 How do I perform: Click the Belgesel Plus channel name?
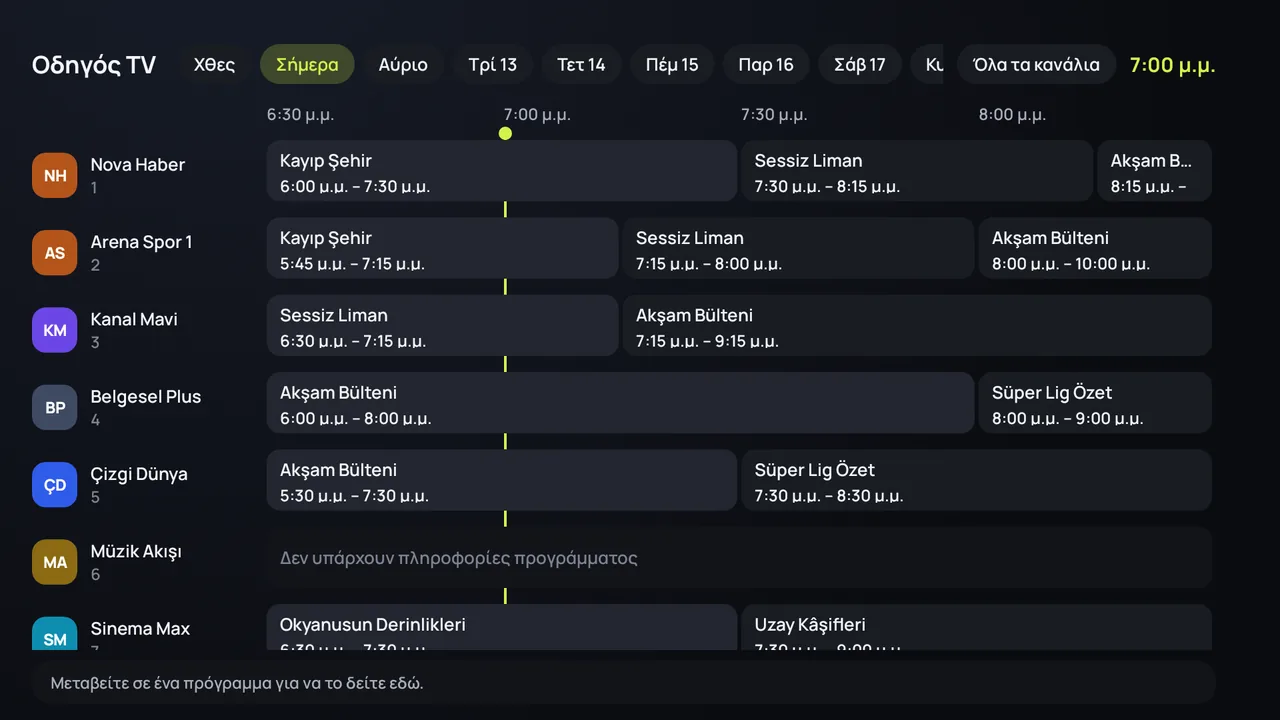[146, 397]
